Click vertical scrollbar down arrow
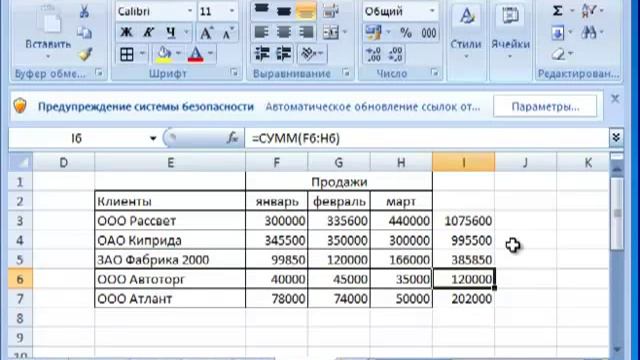 tap(617, 350)
